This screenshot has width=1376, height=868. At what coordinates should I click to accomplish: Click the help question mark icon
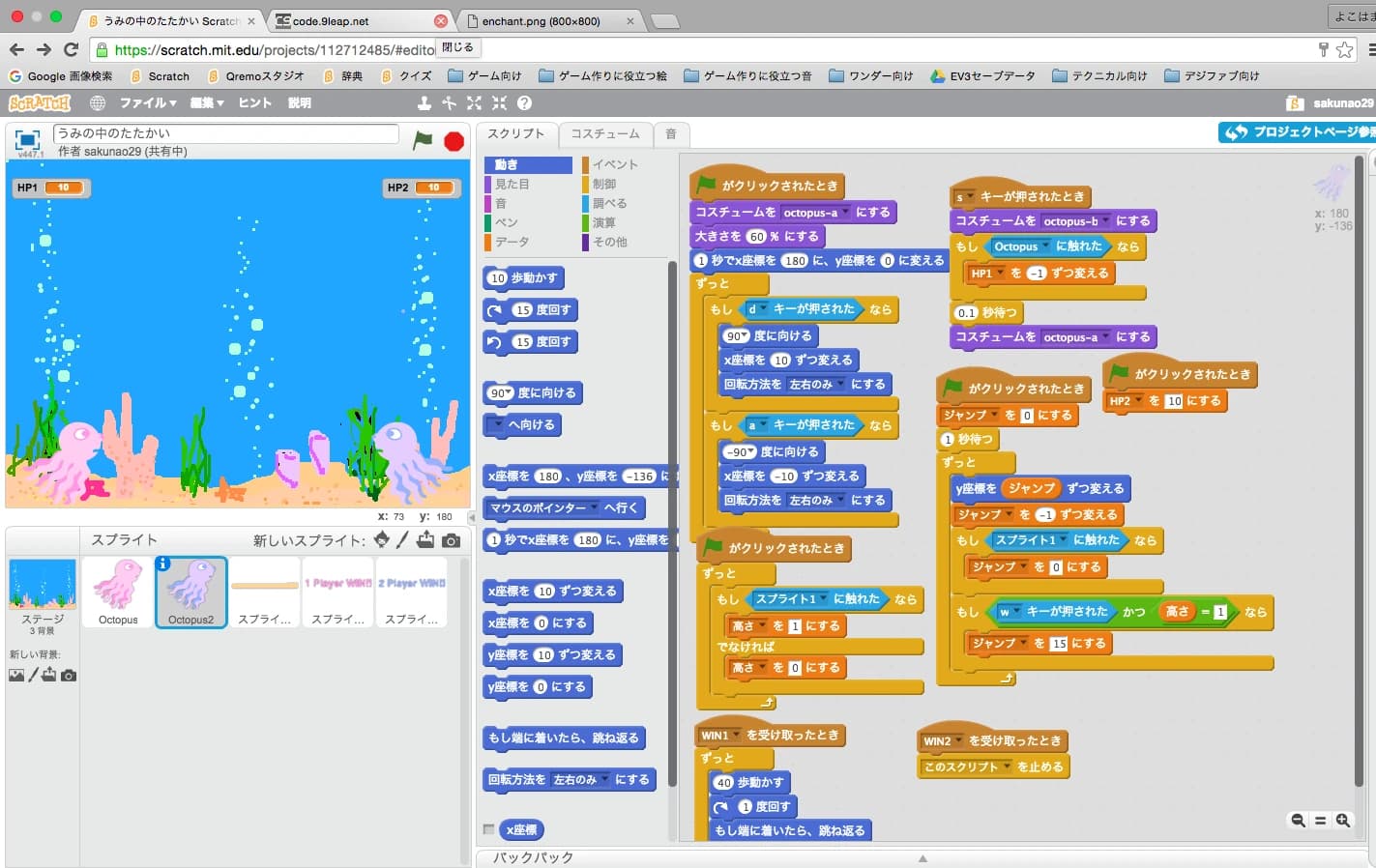pos(524,102)
